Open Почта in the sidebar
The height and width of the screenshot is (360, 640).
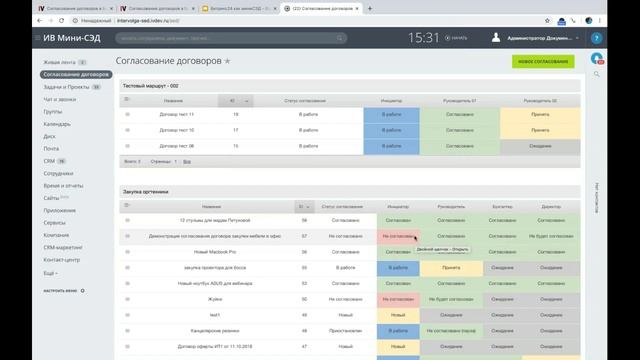point(51,149)
